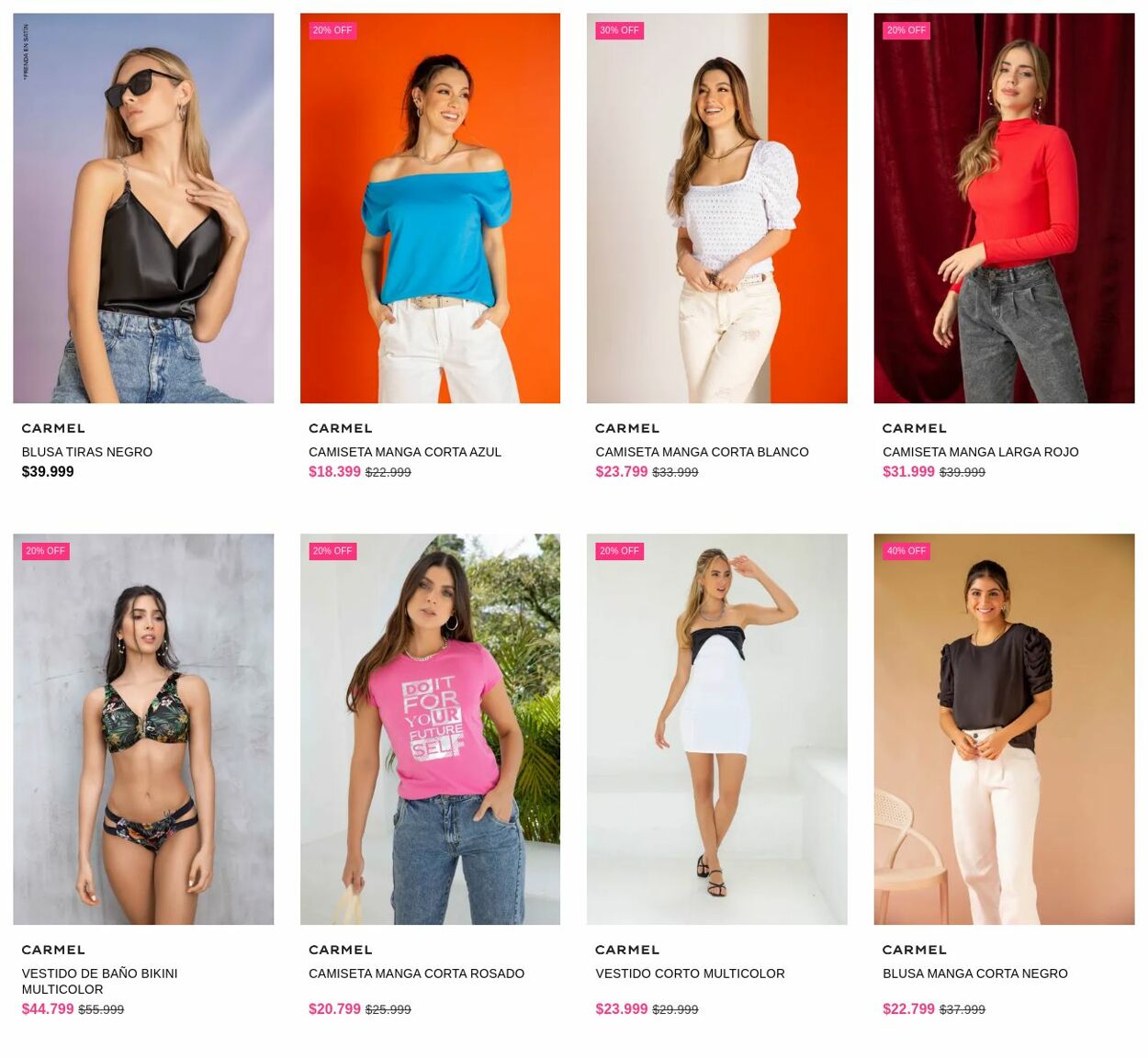The width and height of the screenshot is (1148, 1058).
Task: Open the red long-sleeve camiseta photo
Action: (1004, 208)
